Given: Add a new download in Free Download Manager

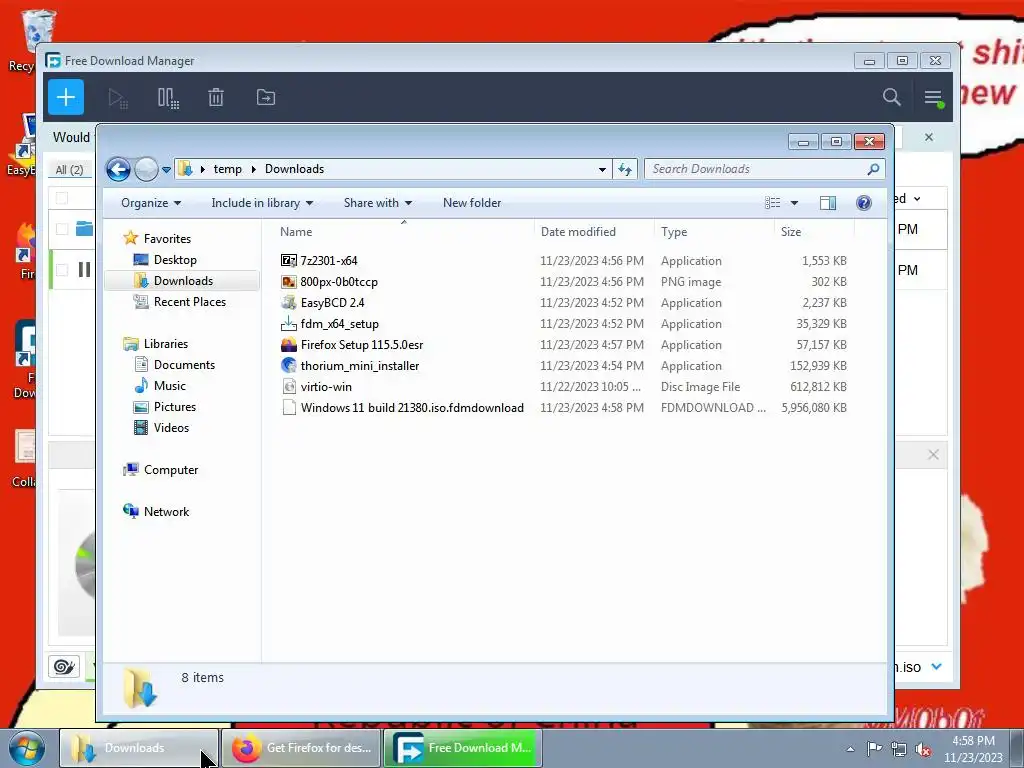Looking at the screenshot, I should tap(65, 97).
